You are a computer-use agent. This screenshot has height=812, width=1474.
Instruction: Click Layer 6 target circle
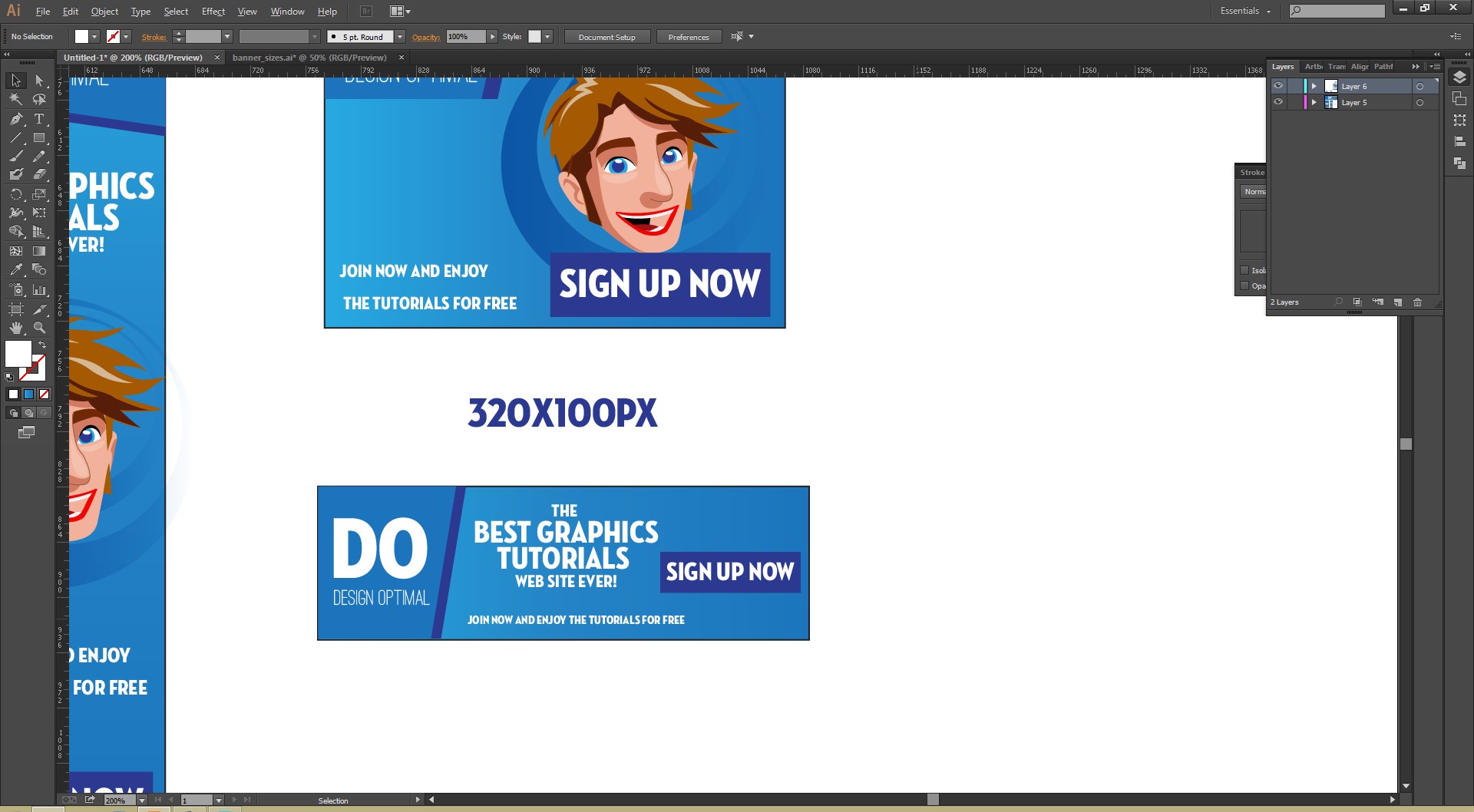(1419, 87)
